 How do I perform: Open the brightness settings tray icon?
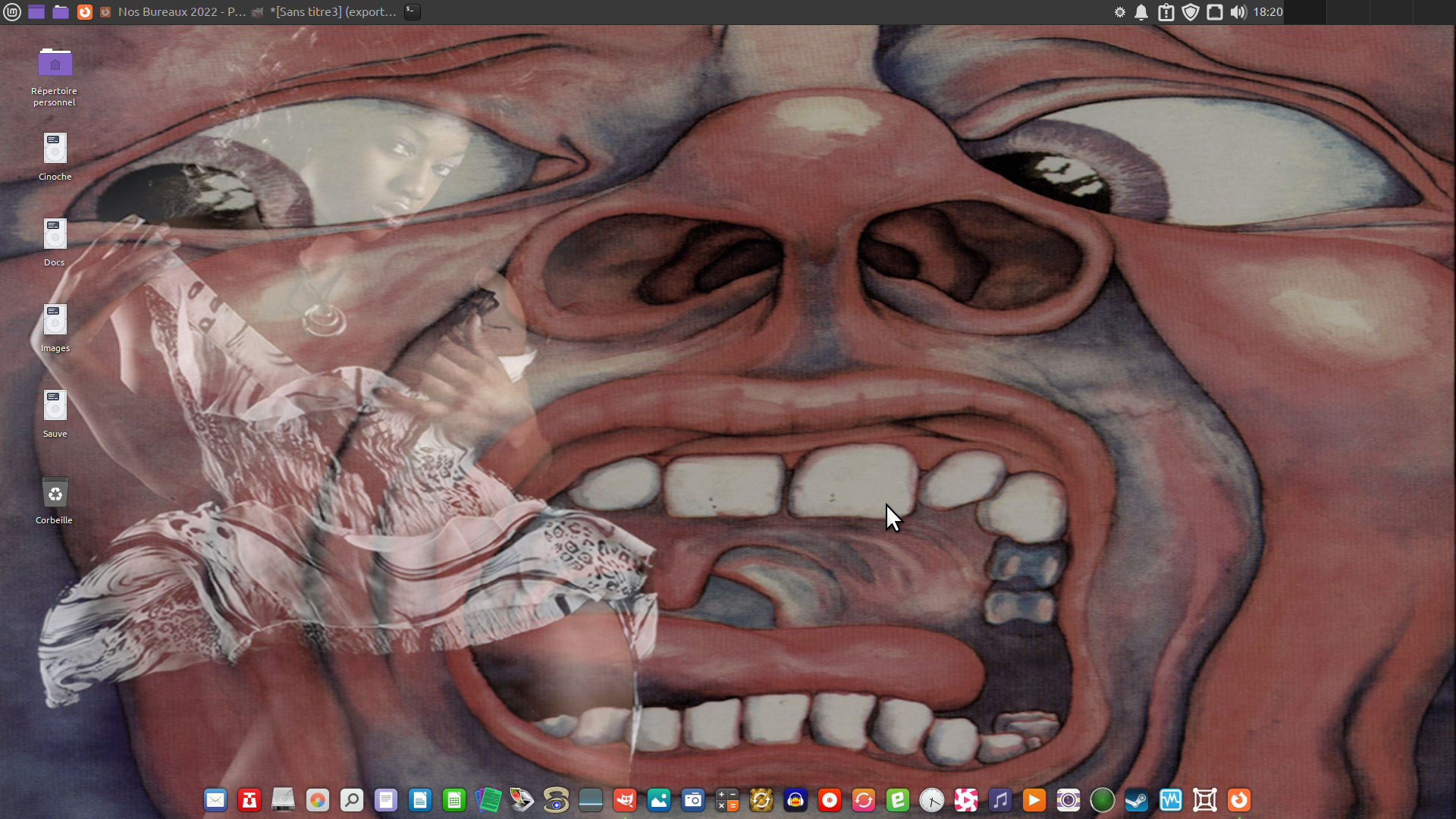coord(1119,12)
